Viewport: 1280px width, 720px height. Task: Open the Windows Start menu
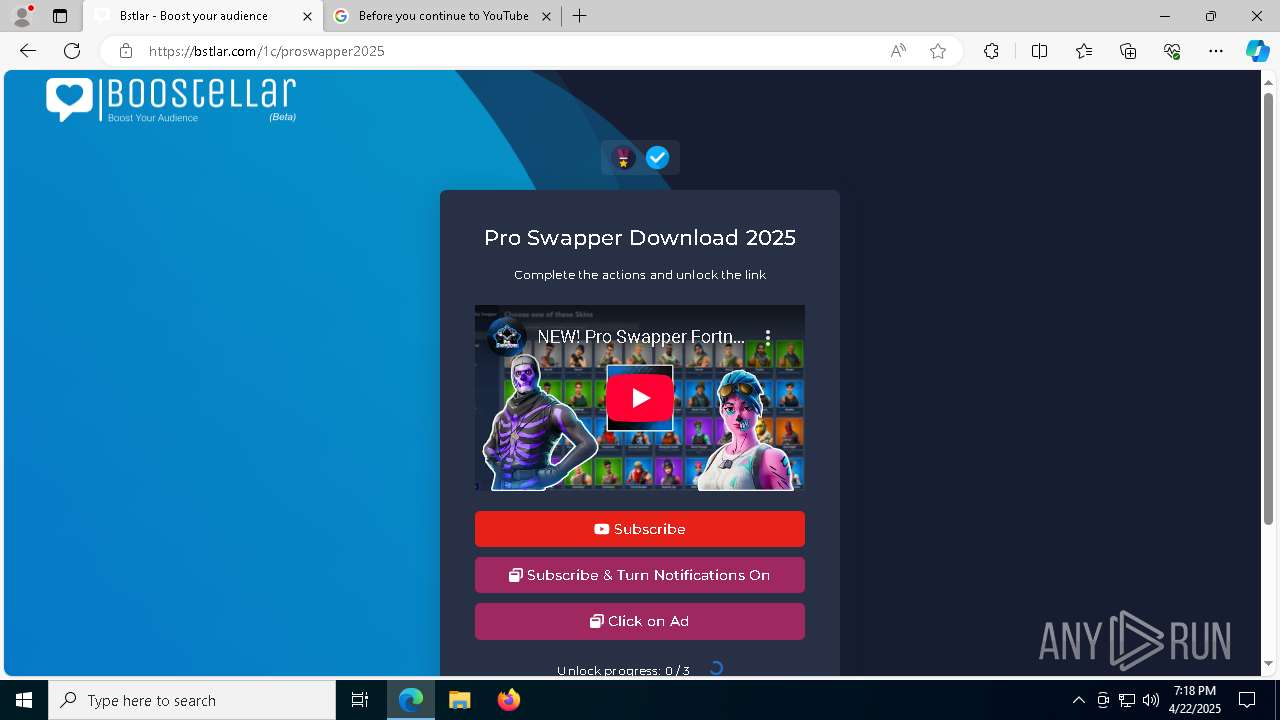24,700
